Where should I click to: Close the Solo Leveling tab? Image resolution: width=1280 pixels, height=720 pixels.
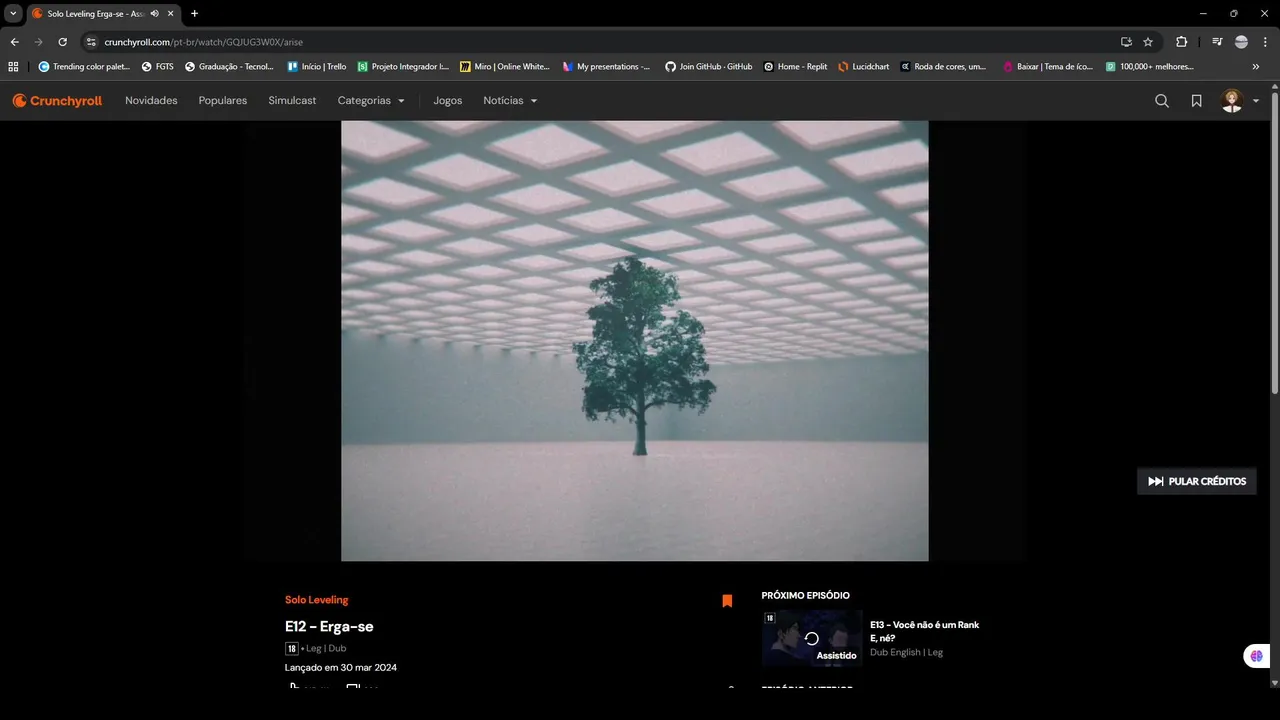click(x=171, y=13)
